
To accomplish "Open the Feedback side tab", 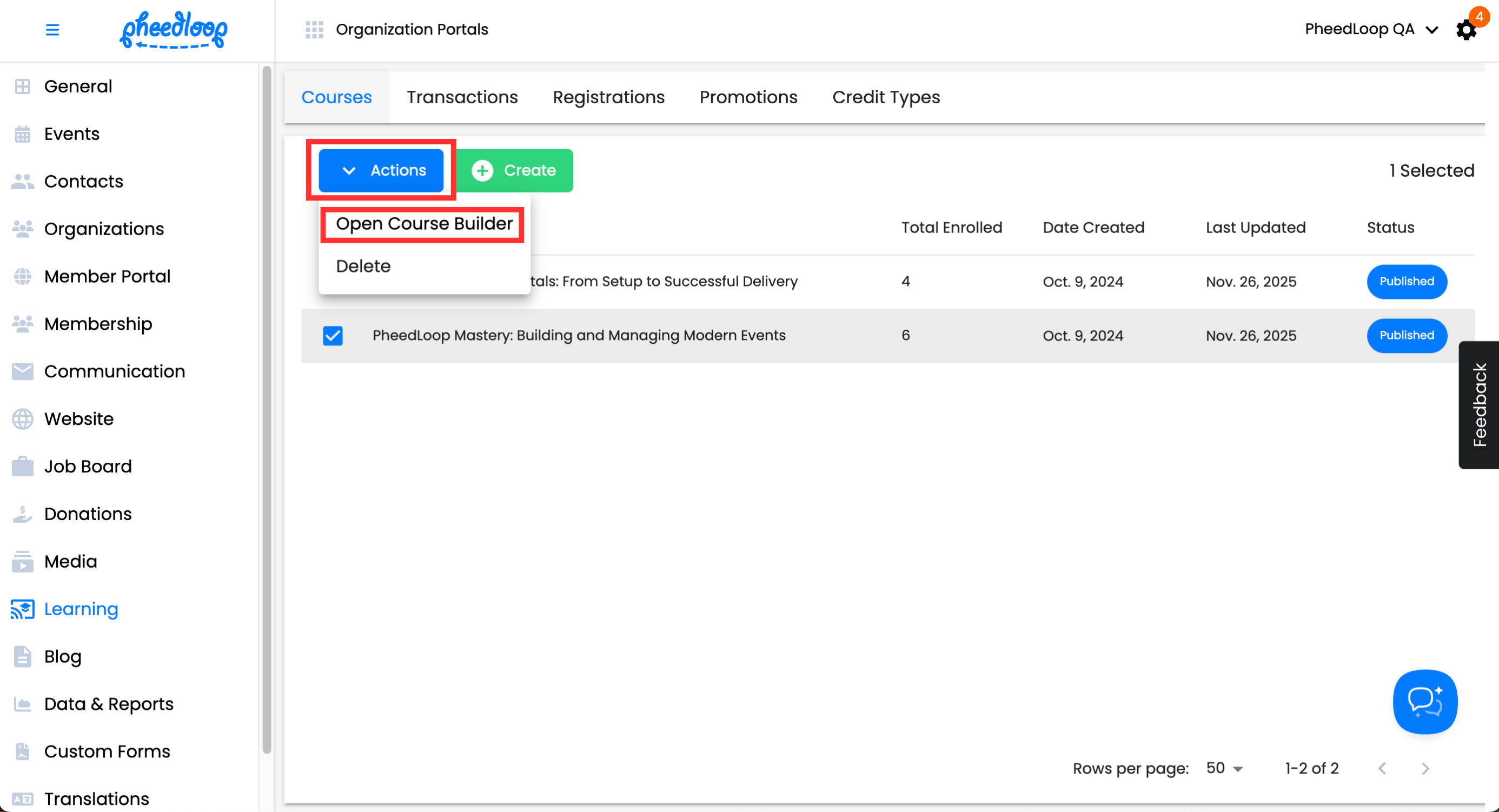I will pos(1478,405).
